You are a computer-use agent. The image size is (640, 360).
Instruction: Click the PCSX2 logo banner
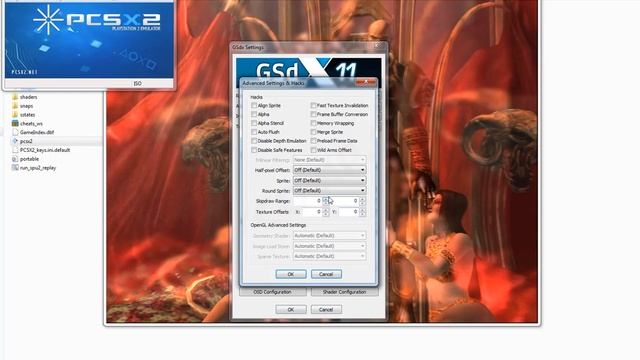89,40
